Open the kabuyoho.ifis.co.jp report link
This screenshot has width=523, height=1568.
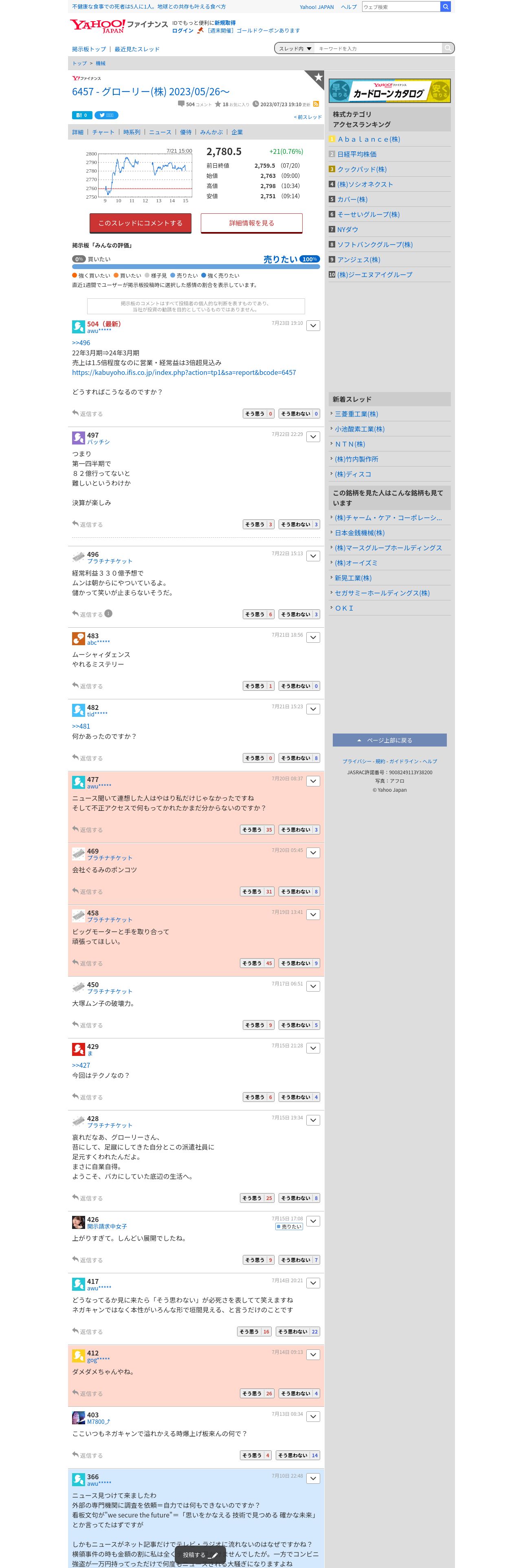click(184, 372)
